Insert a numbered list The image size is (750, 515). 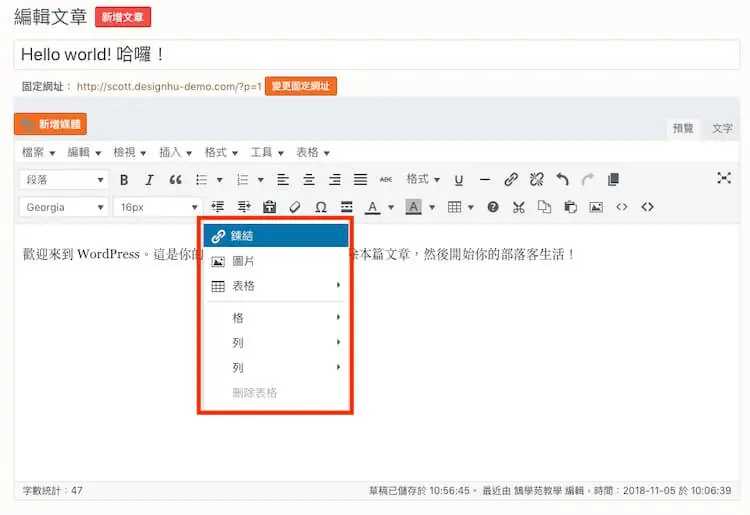click(x=243, y=180)
